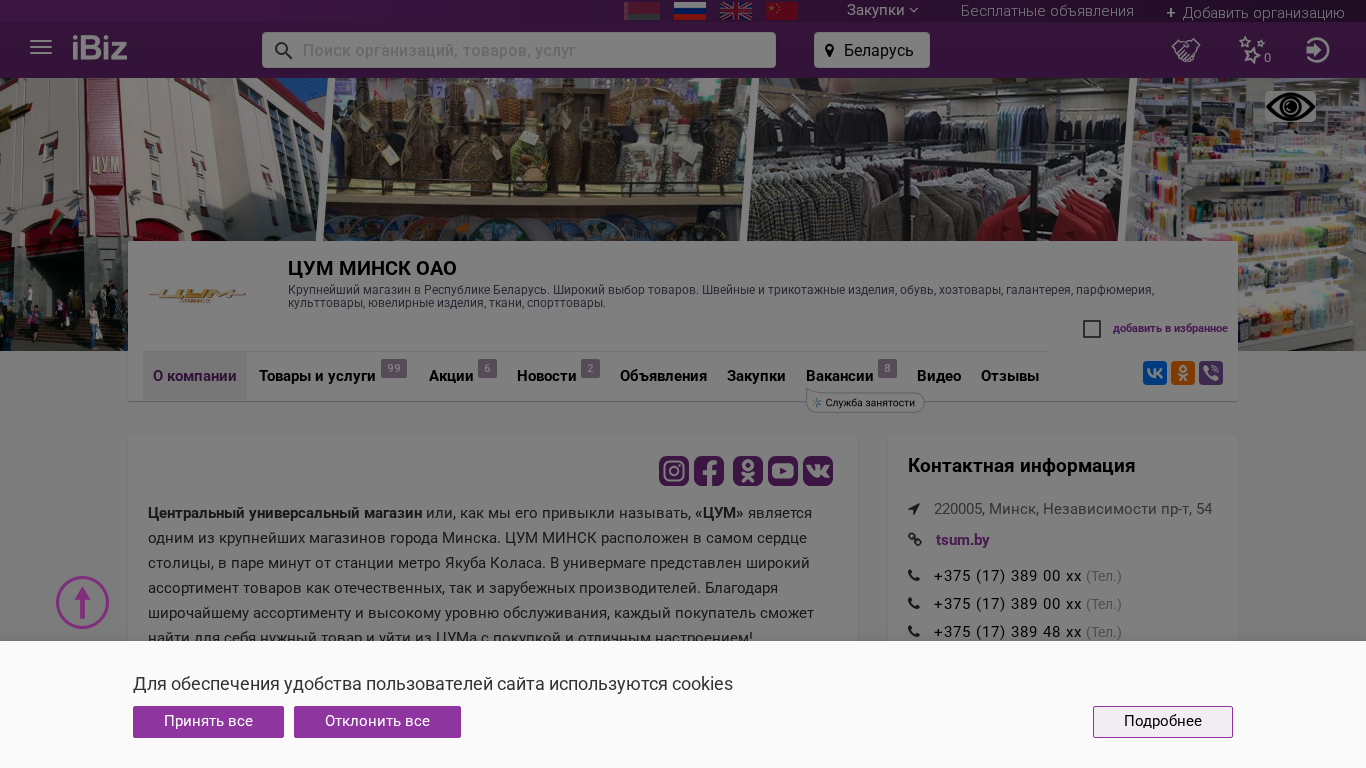The height and width of the screenshot is (768, 1366).
Task: Click the 'Контактная информация' heading
Action: pyautogui.click(x=1021, y=466)
